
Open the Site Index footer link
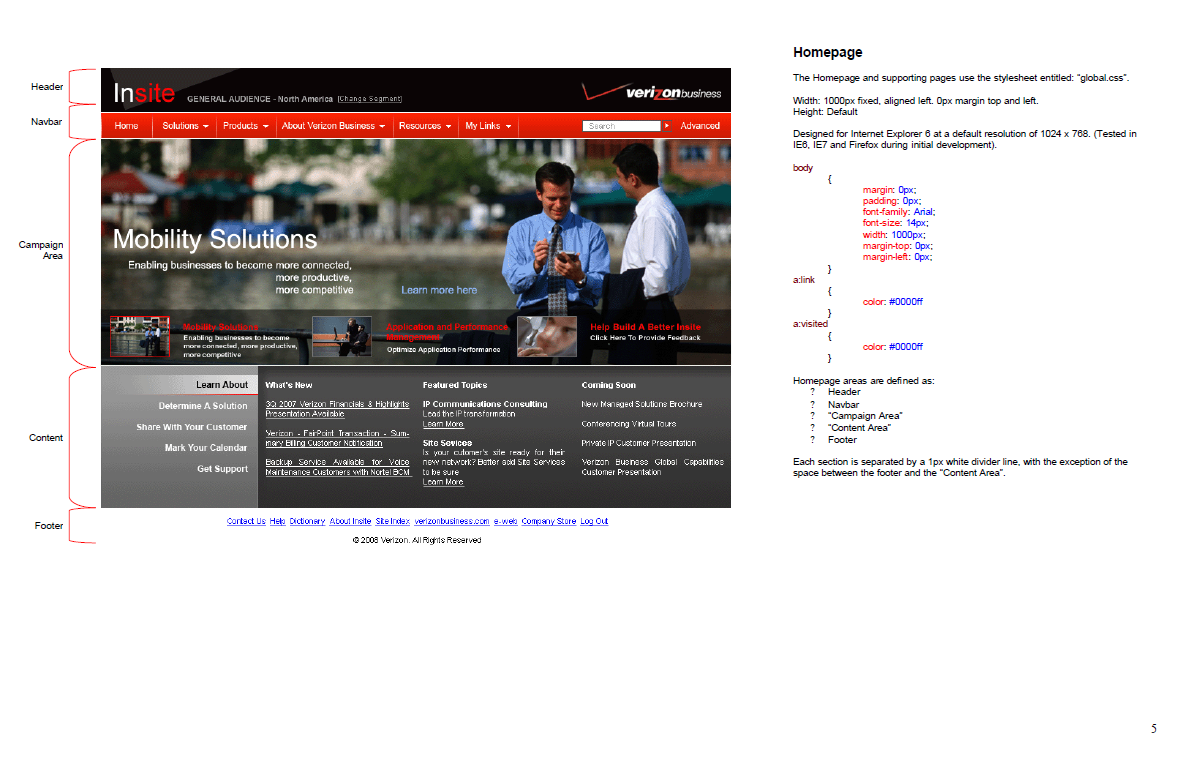(393, 522)
